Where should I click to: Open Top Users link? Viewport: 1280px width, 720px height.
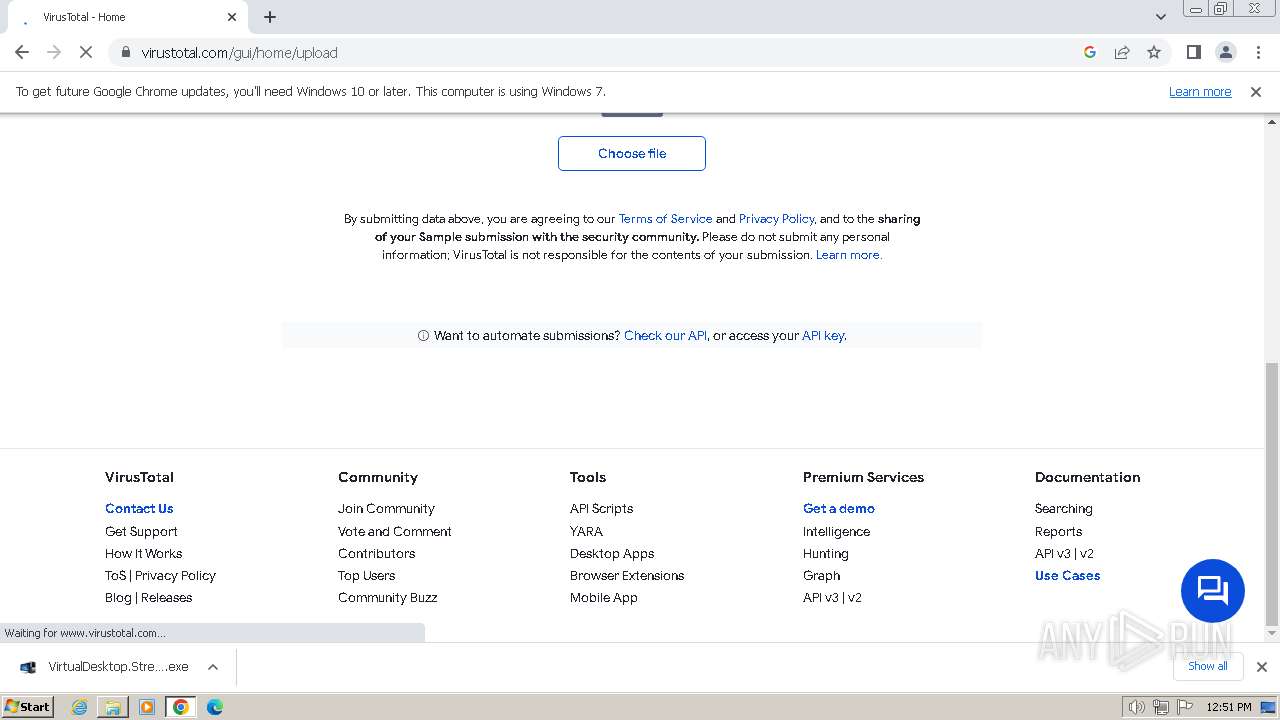[x=366, y=575]
